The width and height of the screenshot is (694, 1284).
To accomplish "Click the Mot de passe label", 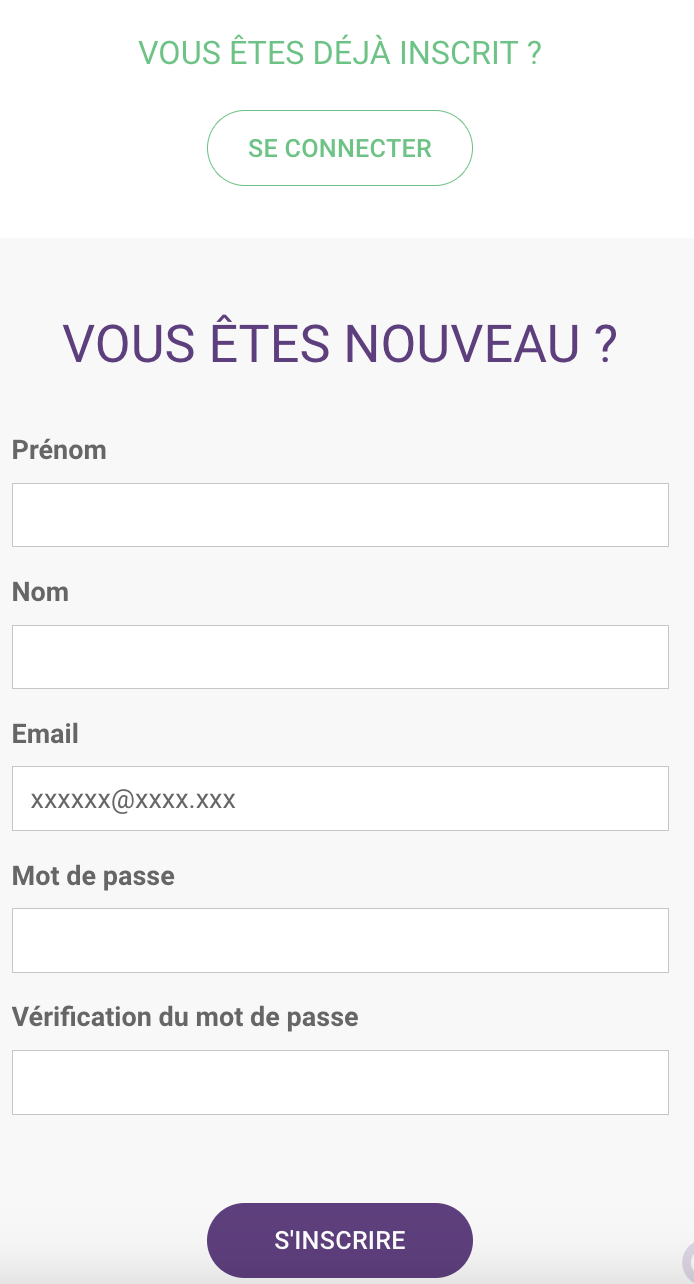I will pyautogui.click(x=93, y=876).
